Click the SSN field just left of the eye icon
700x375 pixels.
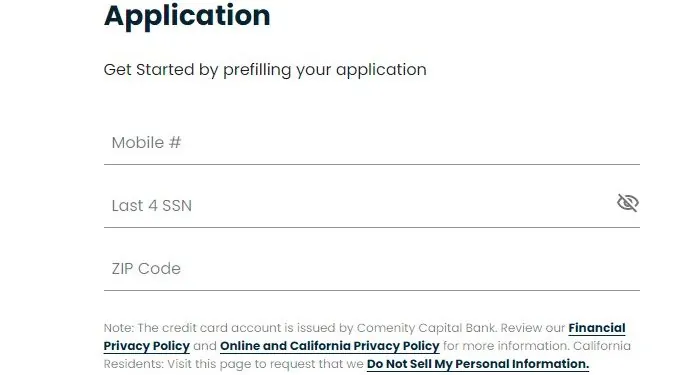tap(598, 206)
